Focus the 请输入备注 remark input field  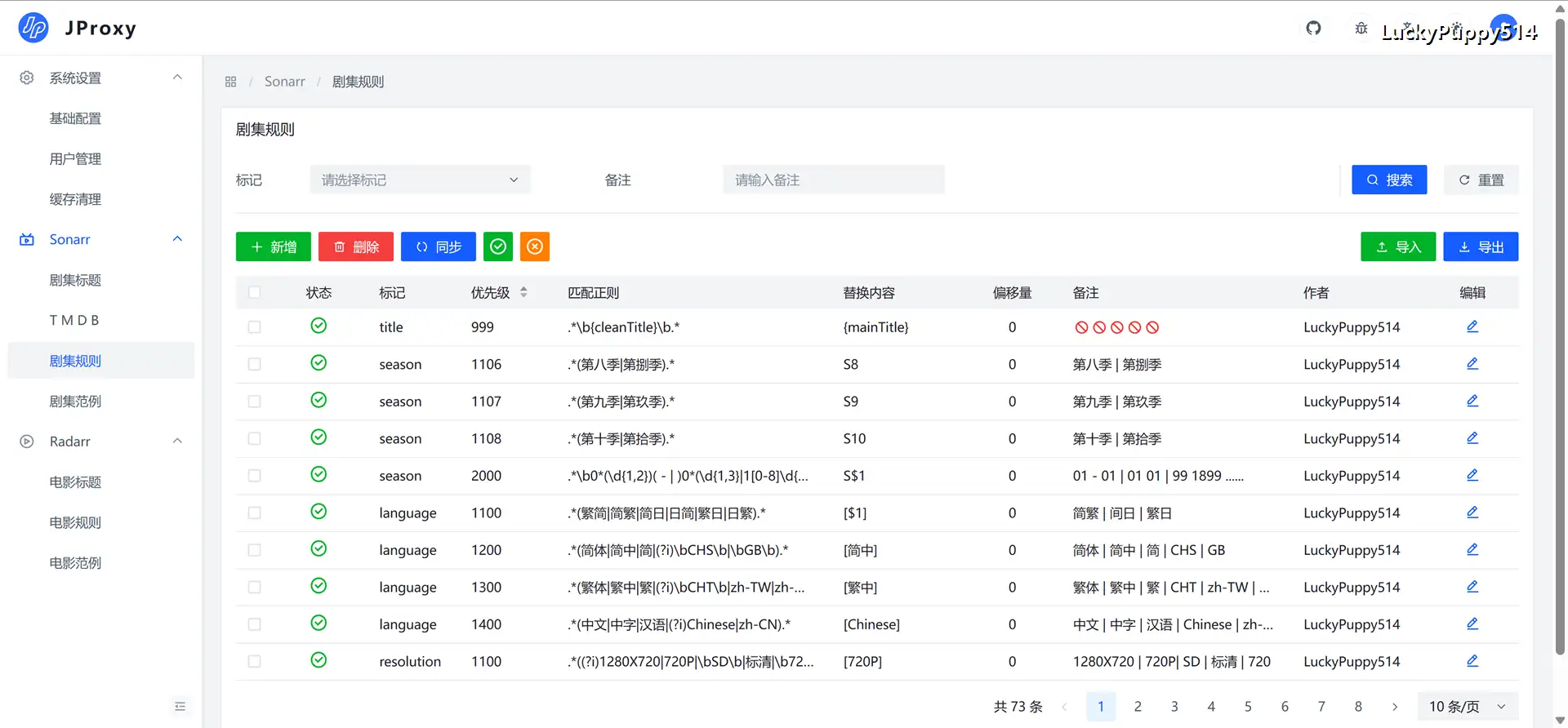click(833, 180)
